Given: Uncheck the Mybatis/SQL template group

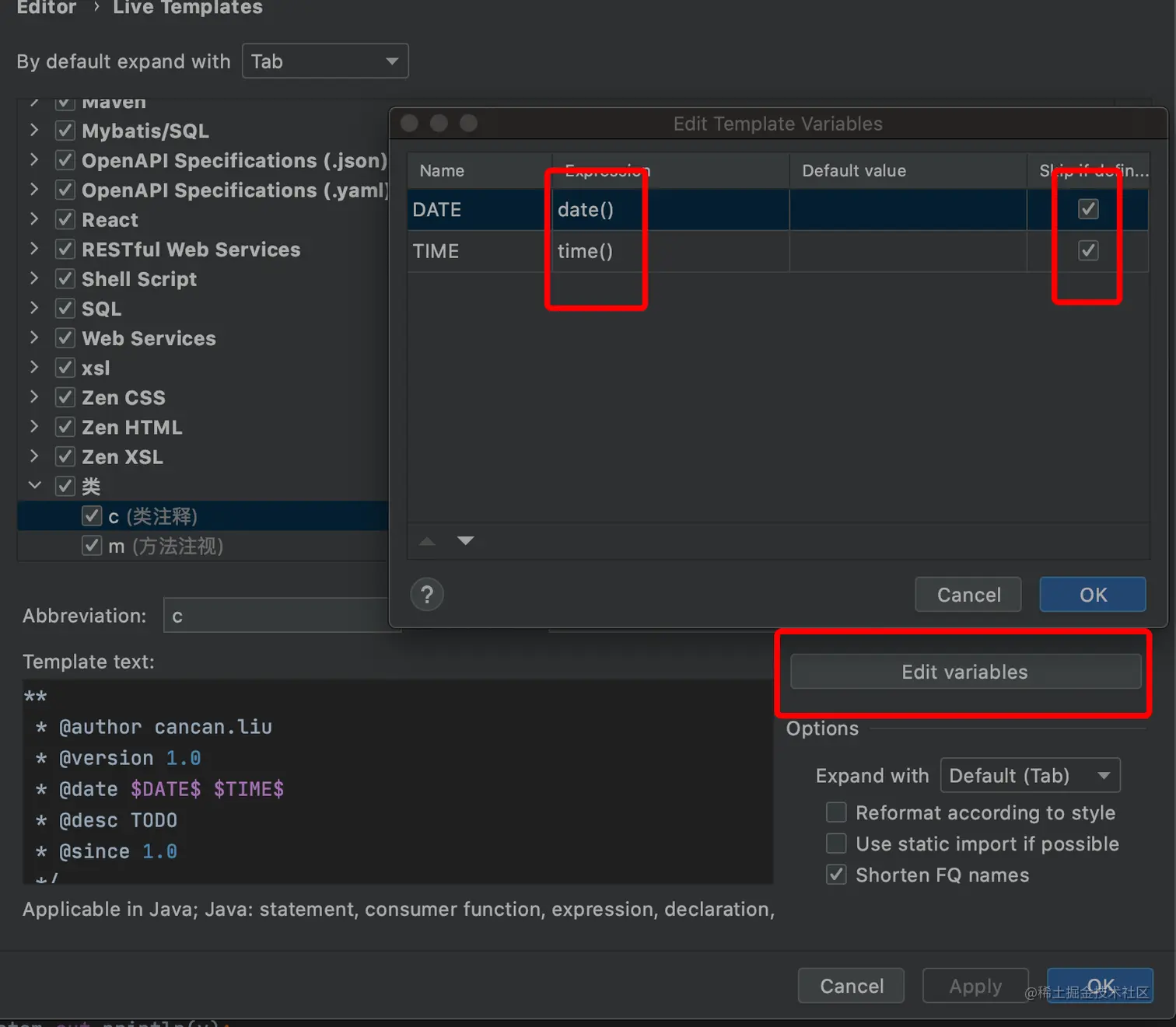Looking at the screenshot, I should pos(65,131).
